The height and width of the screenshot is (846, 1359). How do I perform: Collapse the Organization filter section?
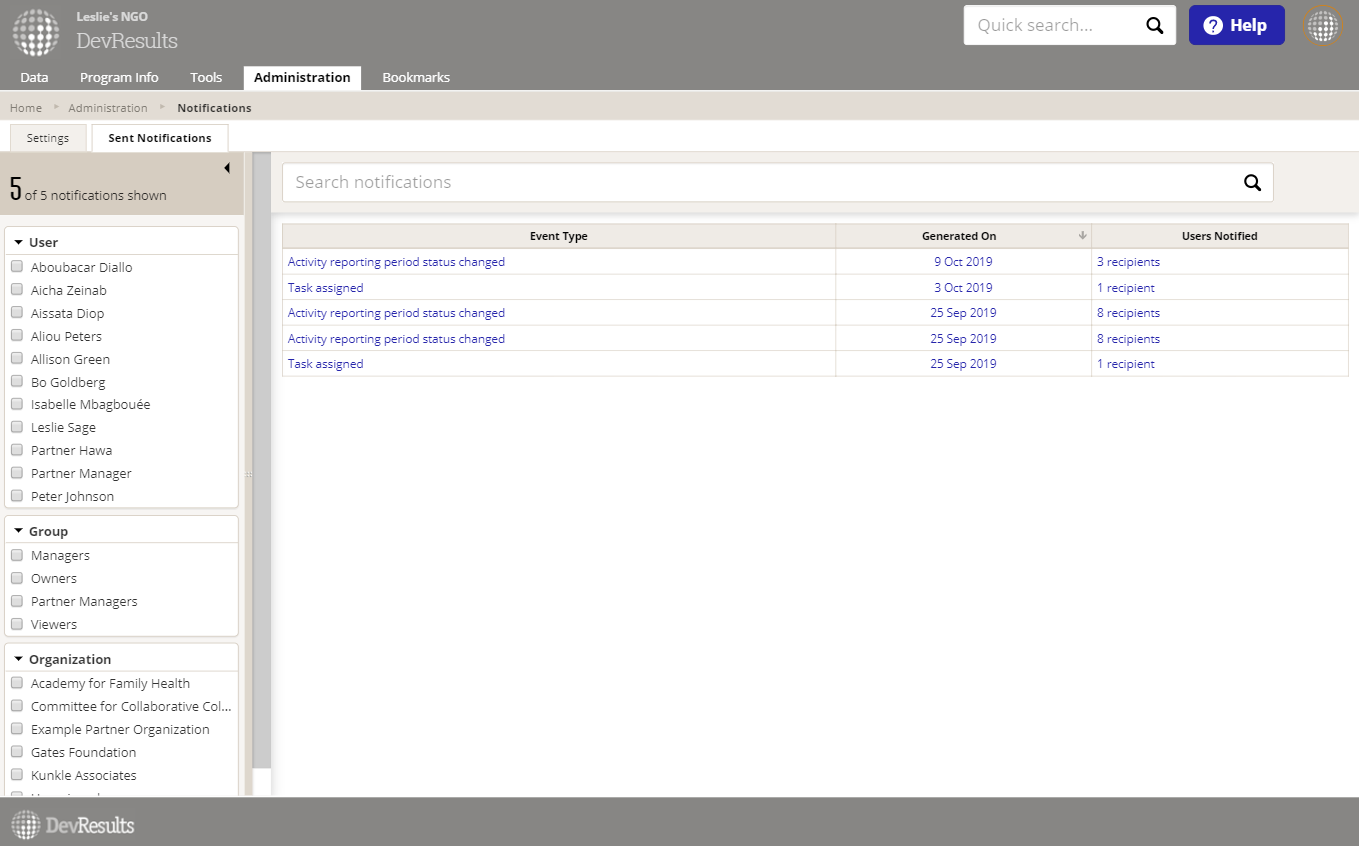pyautogui.click(x=19, y=659)
